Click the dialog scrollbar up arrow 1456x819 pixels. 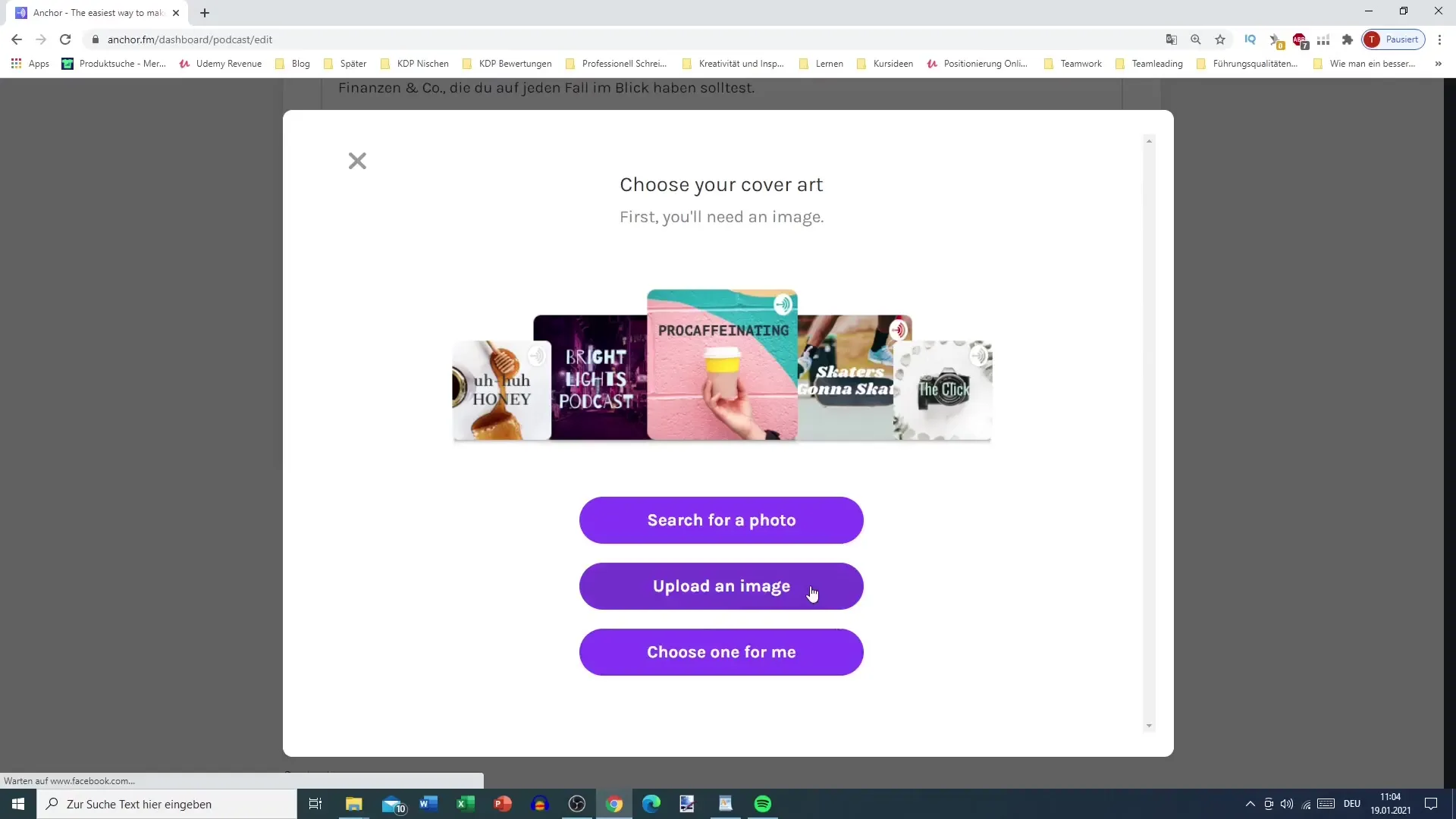(x=1149, y=141)
